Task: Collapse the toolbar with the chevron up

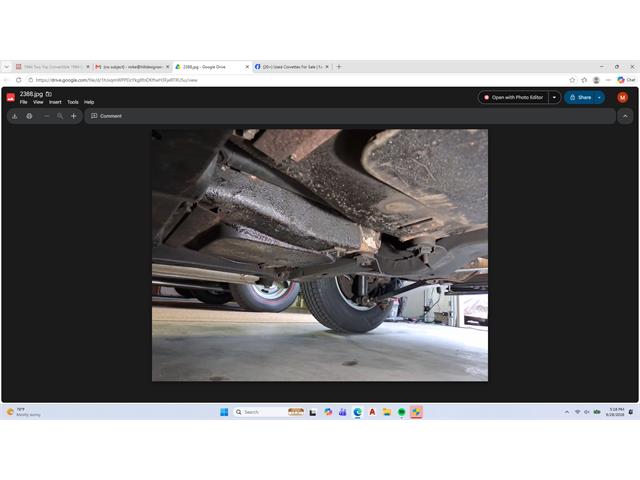Action: point(625,116)
